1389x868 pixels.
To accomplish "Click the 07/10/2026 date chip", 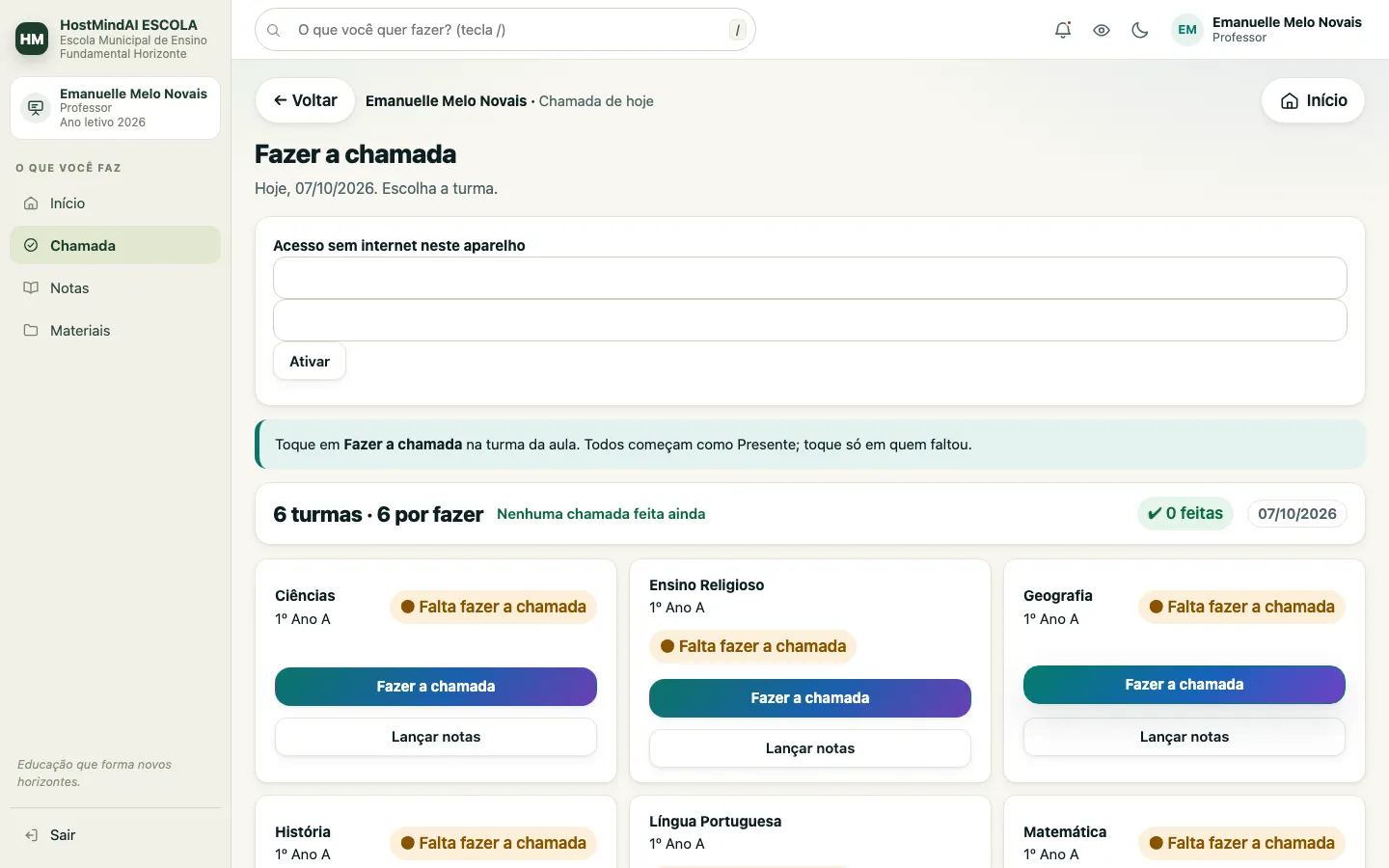I will pyautogui.click(x=1297, y=514).
